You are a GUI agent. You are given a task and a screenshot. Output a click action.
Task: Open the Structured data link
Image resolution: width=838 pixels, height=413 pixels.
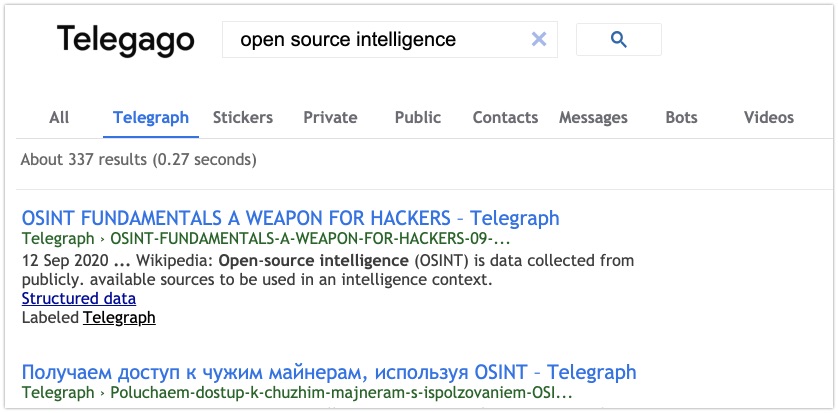79,299
